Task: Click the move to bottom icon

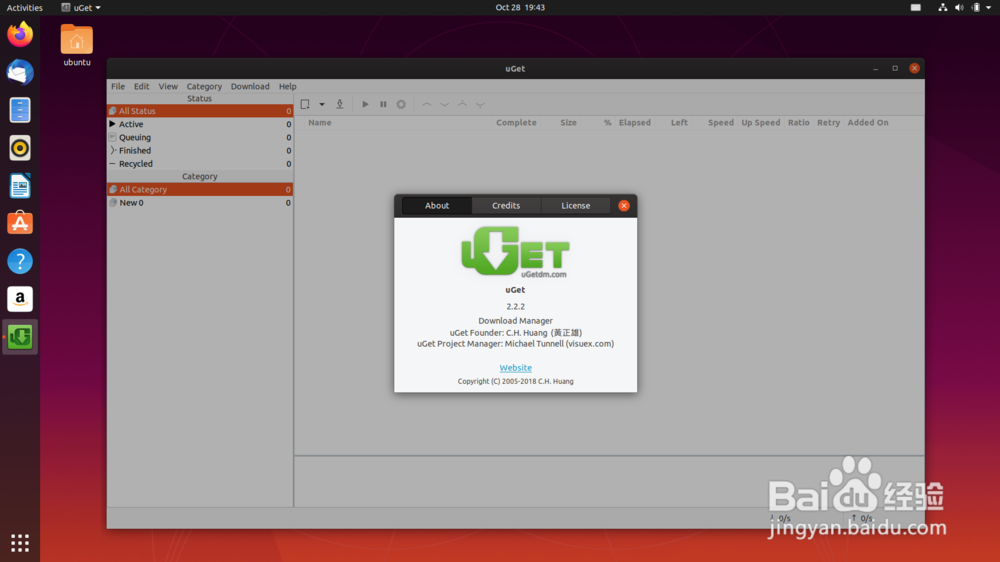Action: (480, 104)
